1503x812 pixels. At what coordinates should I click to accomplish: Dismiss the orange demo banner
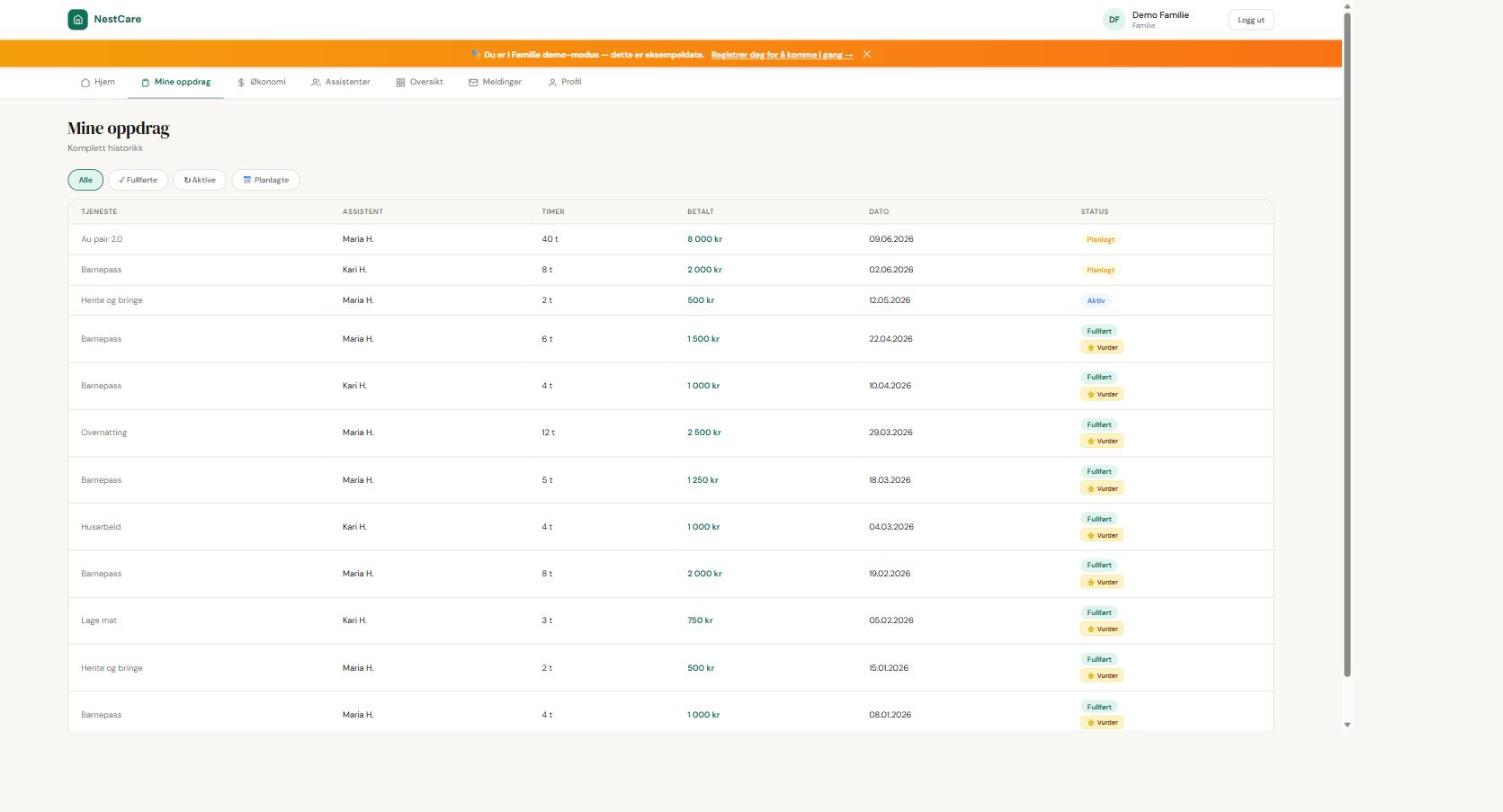[867, 54]
